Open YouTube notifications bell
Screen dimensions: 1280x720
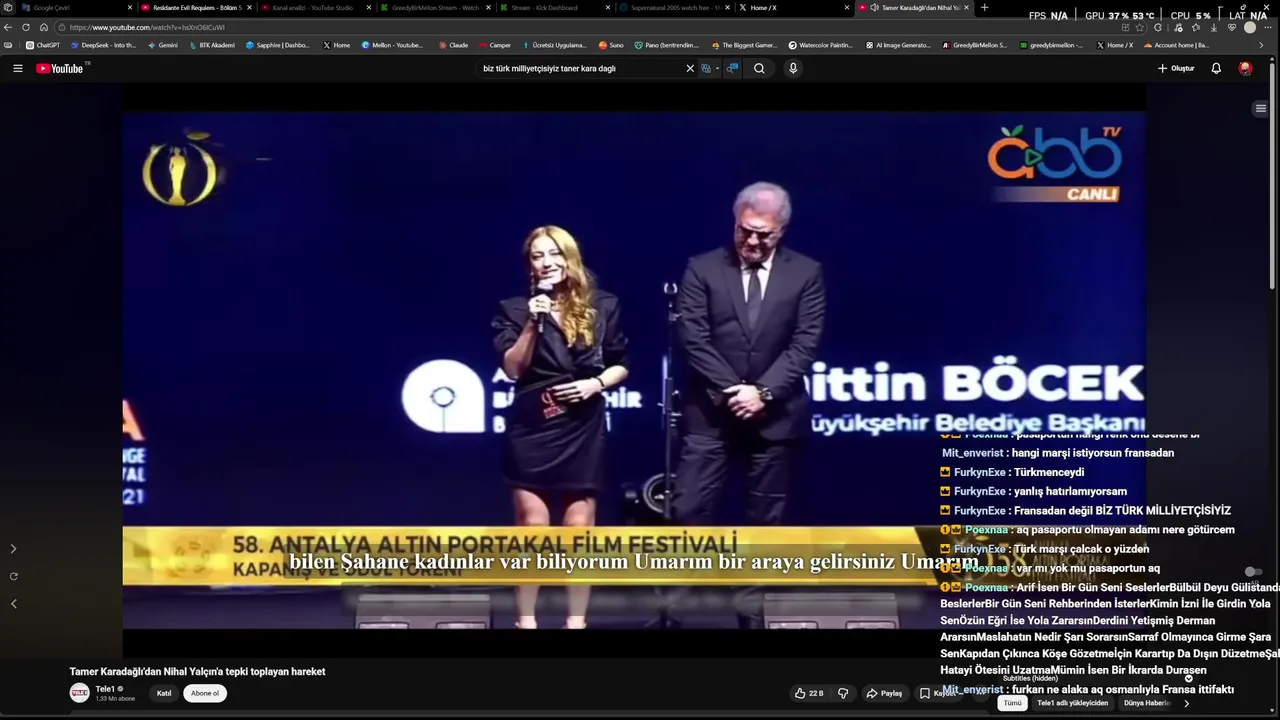coord(1216,68)
